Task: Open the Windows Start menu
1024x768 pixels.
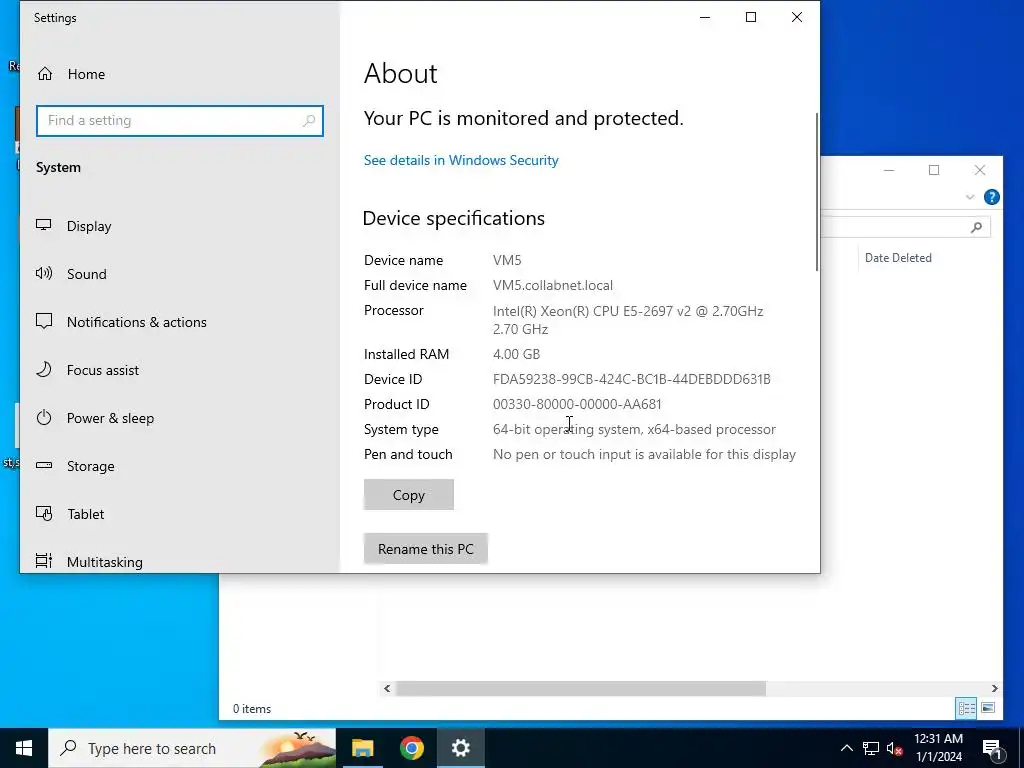Action: coord(24,748)
